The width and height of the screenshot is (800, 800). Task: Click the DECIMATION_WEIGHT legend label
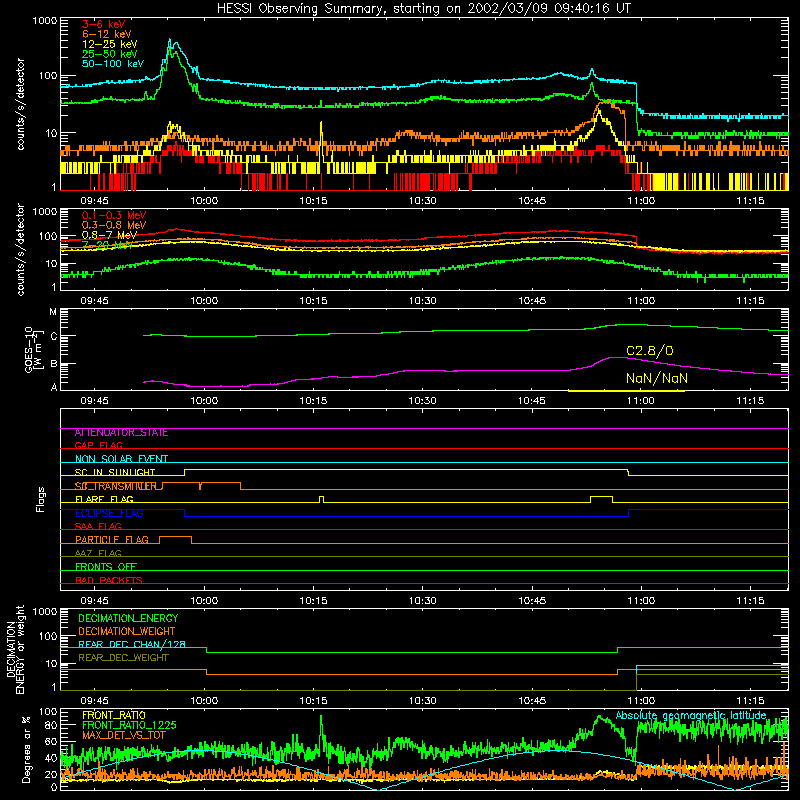click(x=127, y=632)
